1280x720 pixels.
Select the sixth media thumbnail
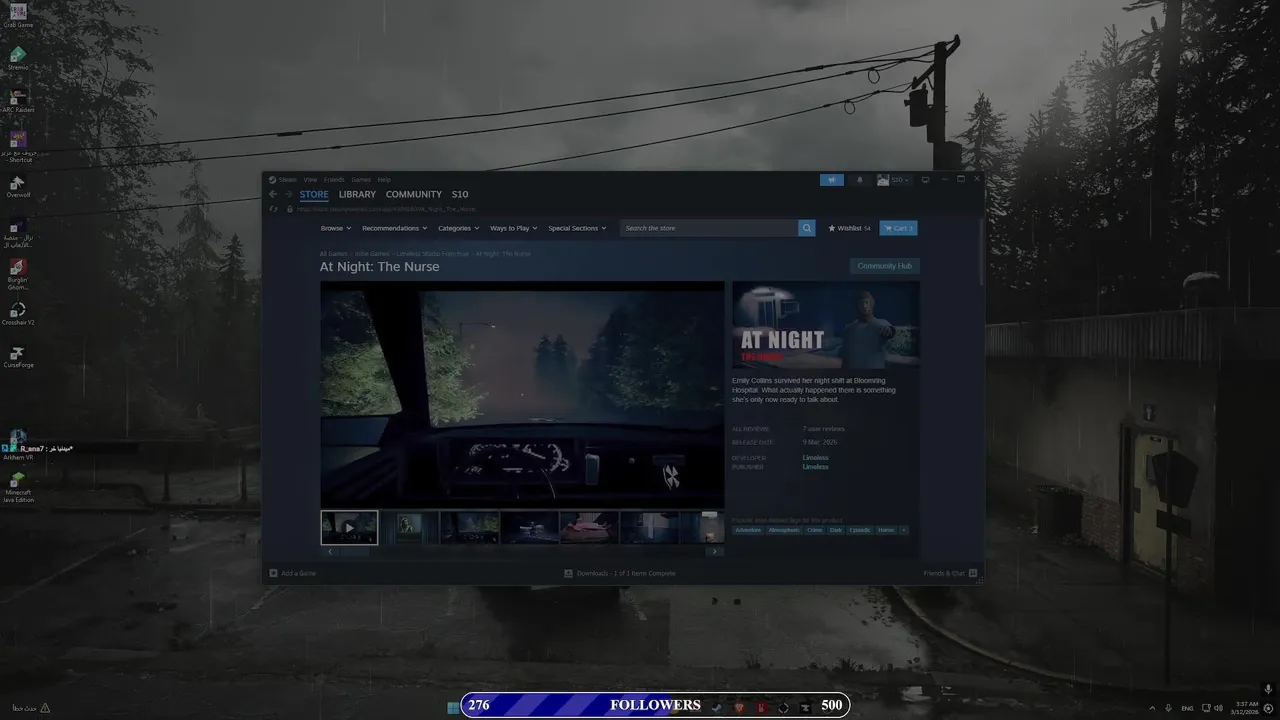[649, 527]
